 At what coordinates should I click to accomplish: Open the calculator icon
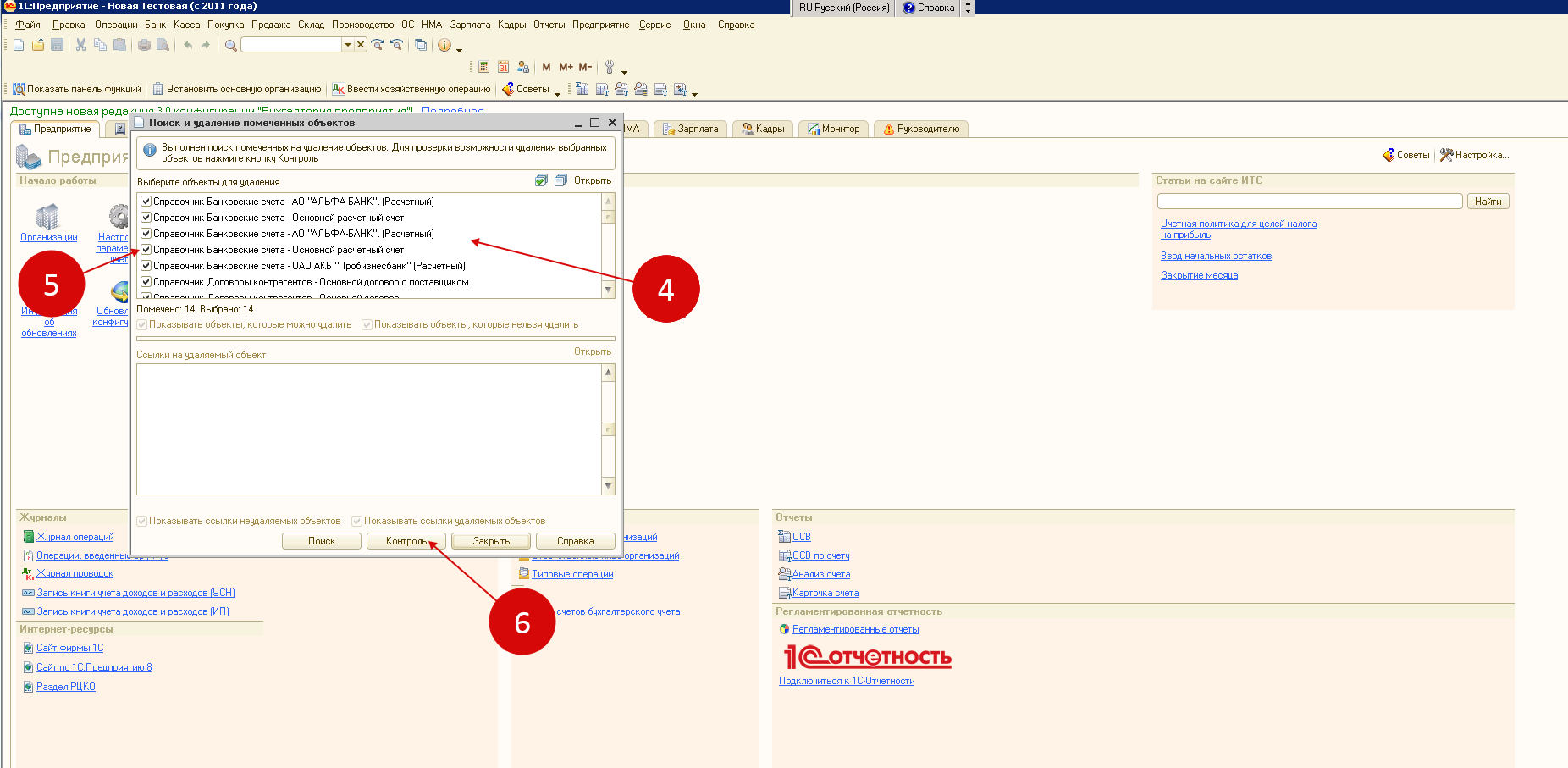point(484,67)
